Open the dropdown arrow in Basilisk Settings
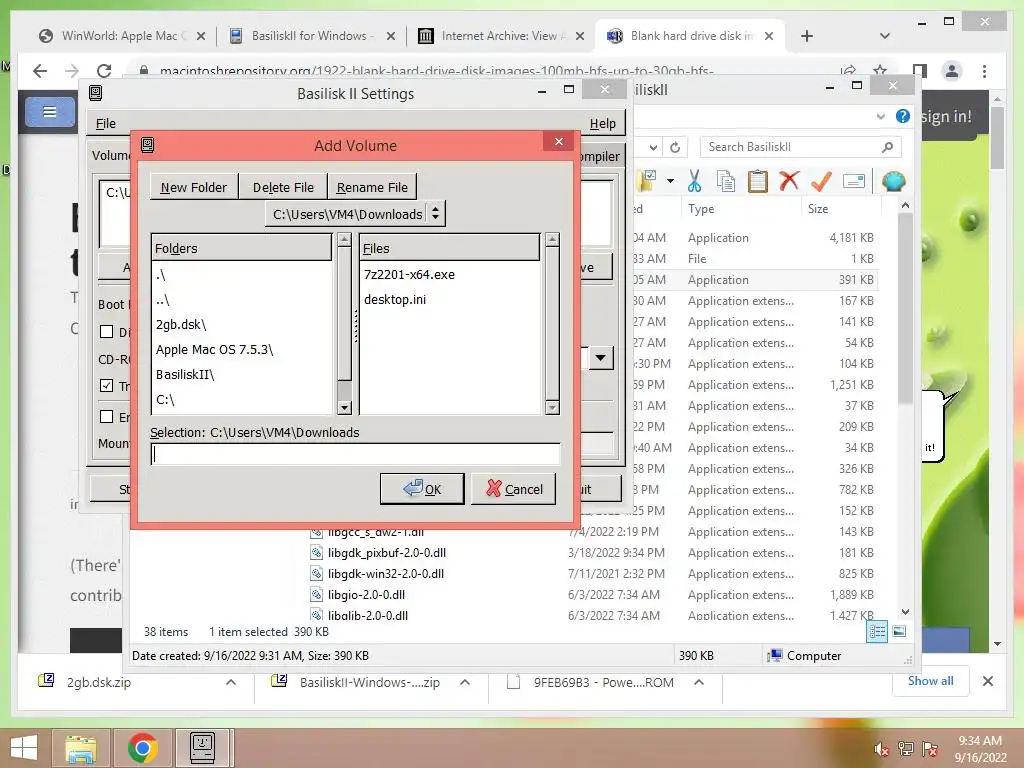 point(601,357)
